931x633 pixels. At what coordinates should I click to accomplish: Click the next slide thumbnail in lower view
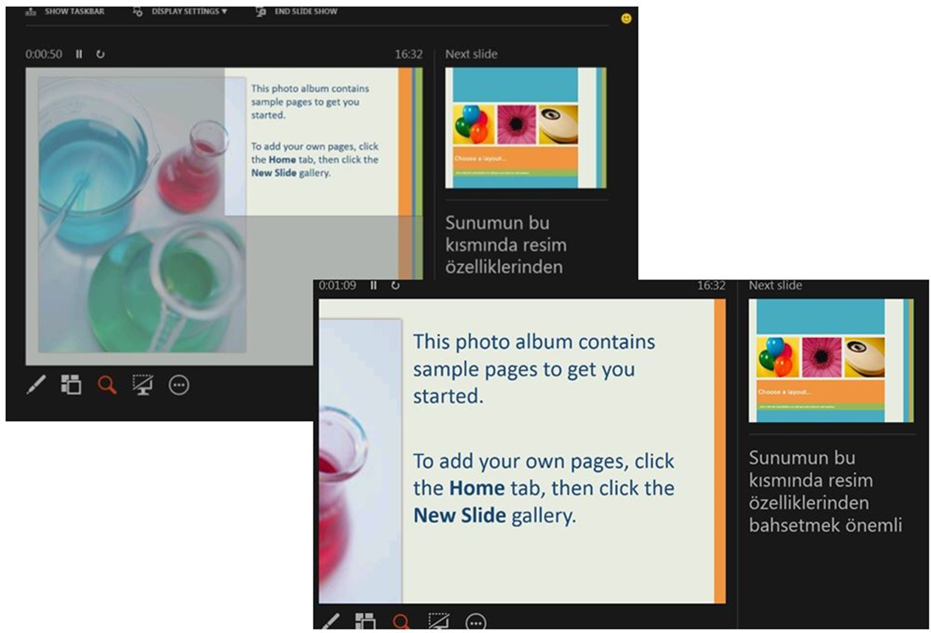tap(830, 360)
